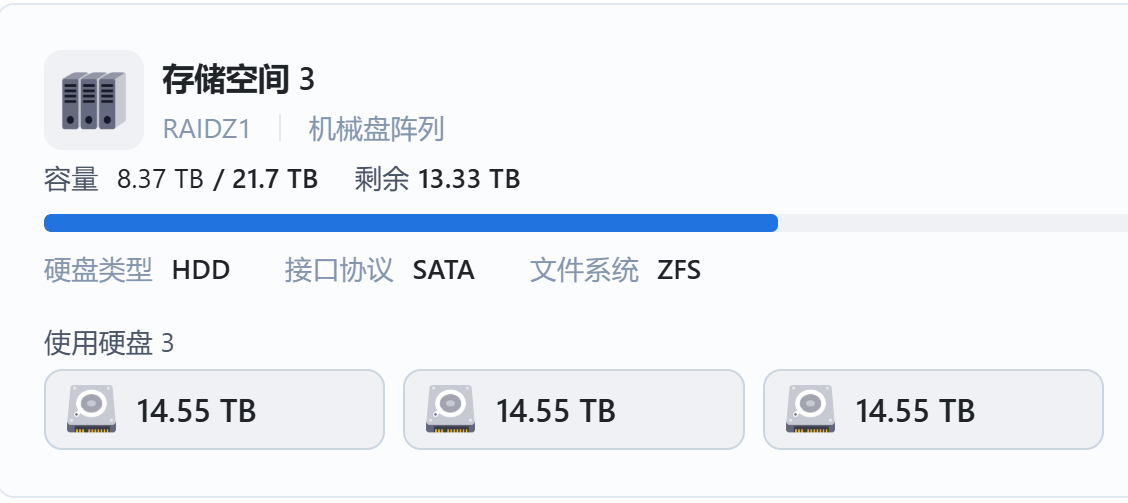This screenshot has height=503, width=1128.
Task: Click the 机械盘阵列 label
Action: coord(376,129)
